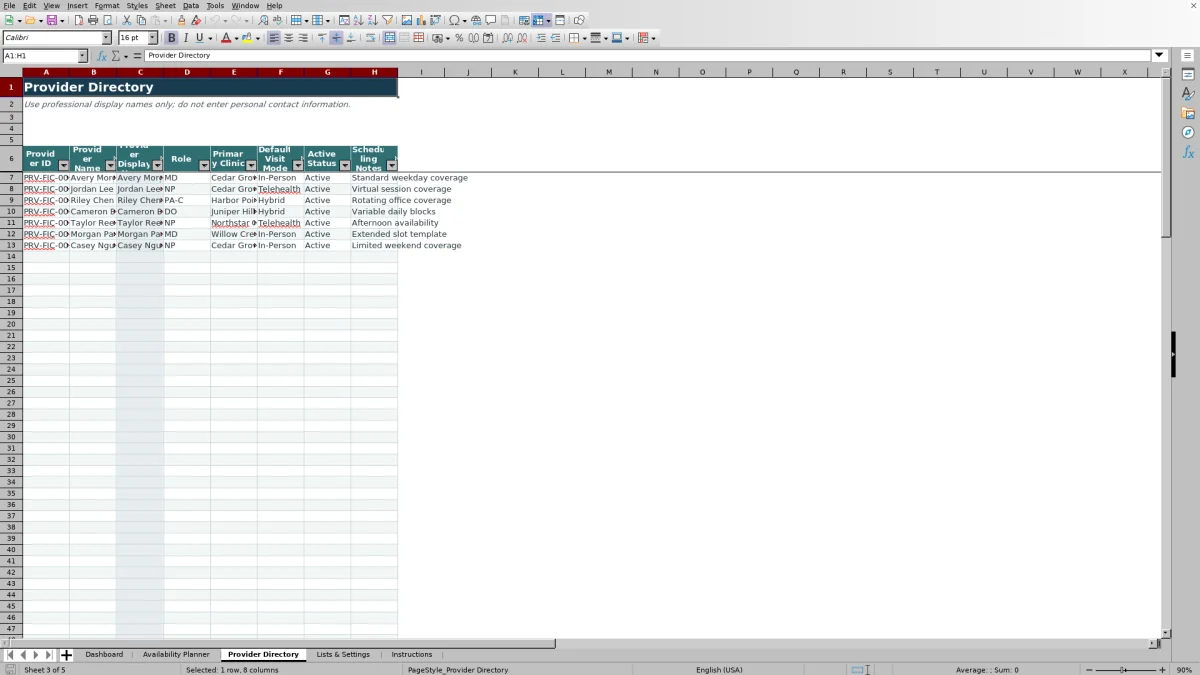Copy the selection using the Copy icon
The height and width of the screenshot is (675, 1200).
pyautogui.click(x=141, y=20)
